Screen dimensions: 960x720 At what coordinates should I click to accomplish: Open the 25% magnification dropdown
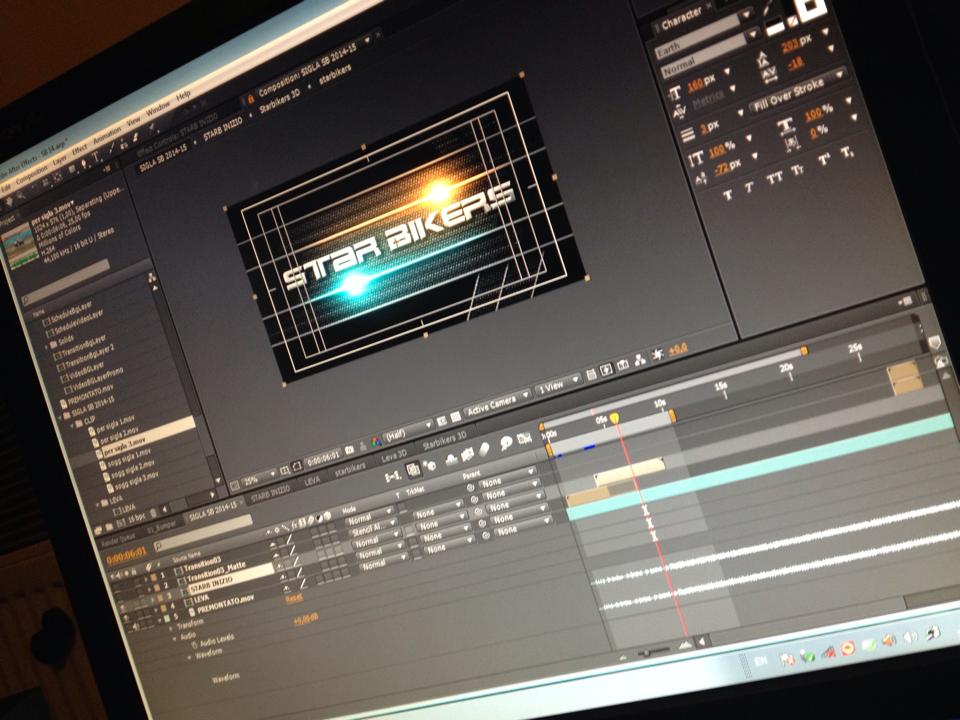click(258, 479)
